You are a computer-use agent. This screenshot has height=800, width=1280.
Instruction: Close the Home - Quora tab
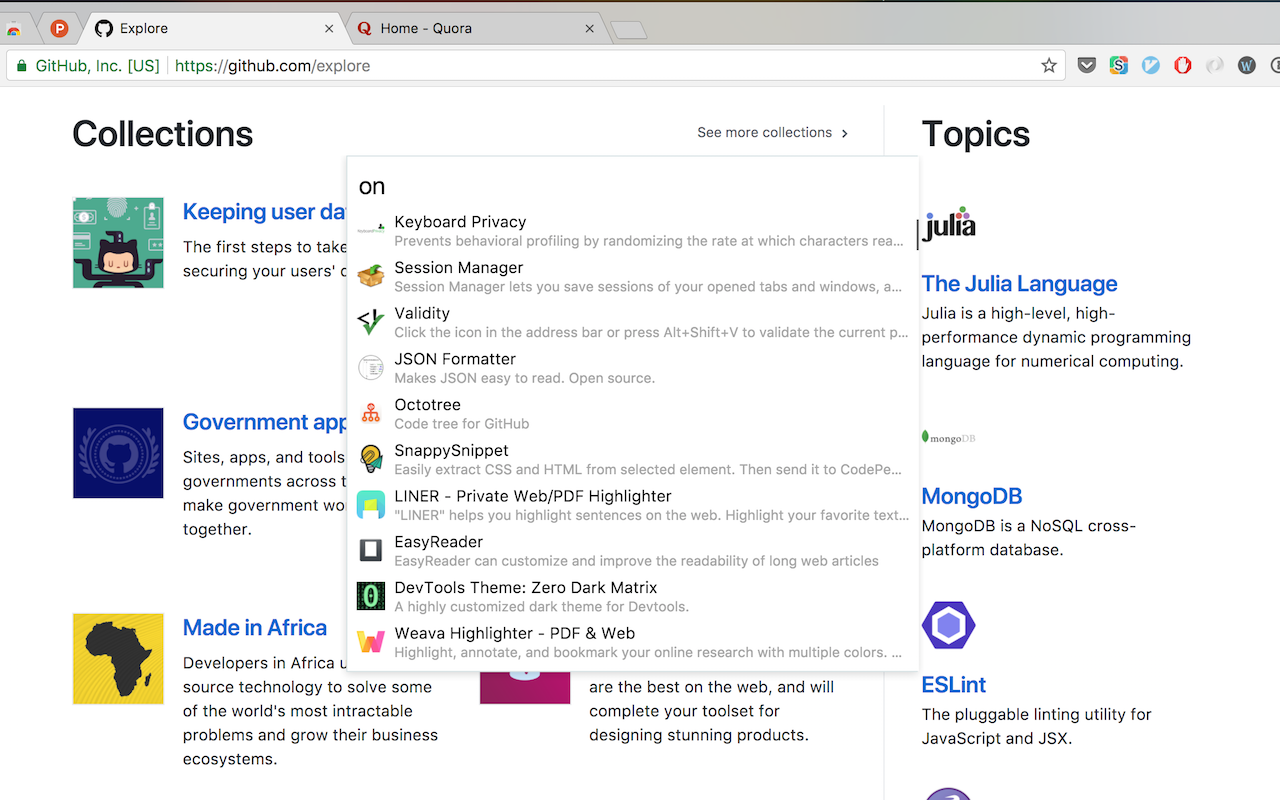click(590, 29)
